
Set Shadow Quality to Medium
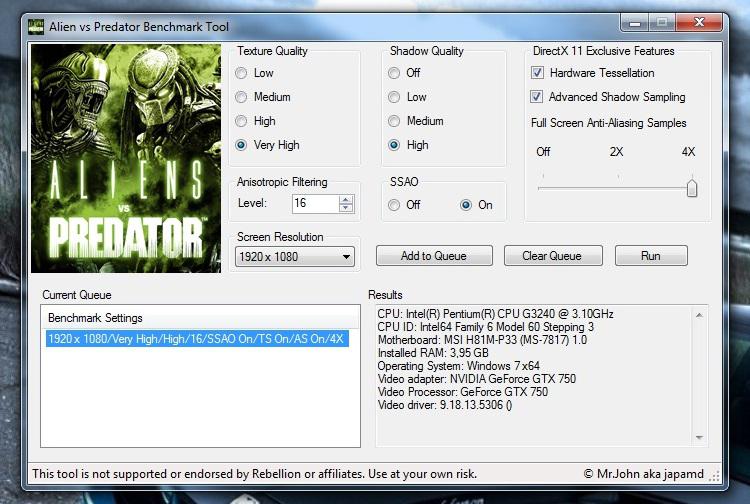[x=394, y=121]
